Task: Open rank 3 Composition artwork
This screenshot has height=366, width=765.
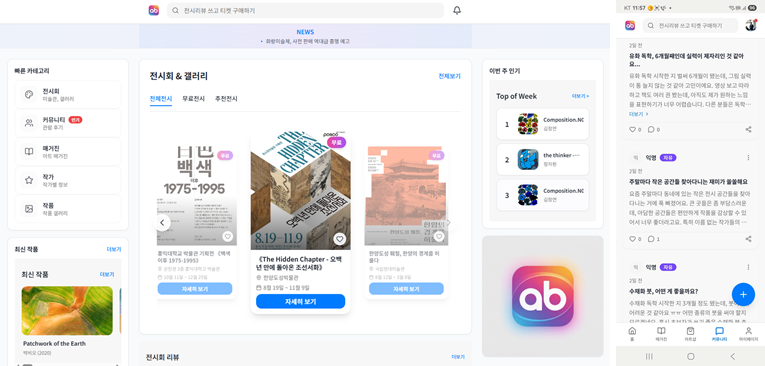Action: click(x=543, y=195)
